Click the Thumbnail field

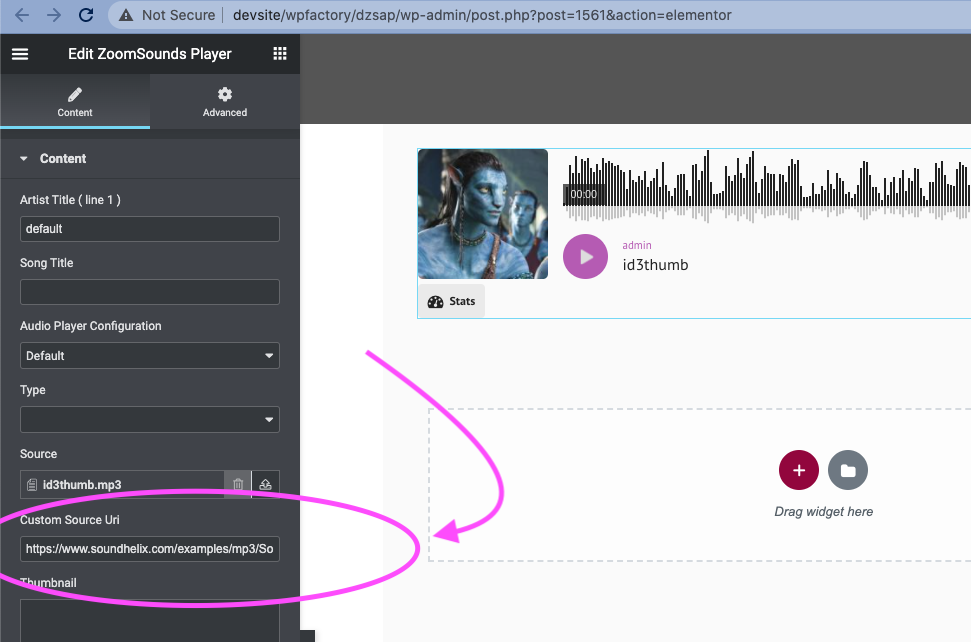pyautogui.click(x=150, y=620)
